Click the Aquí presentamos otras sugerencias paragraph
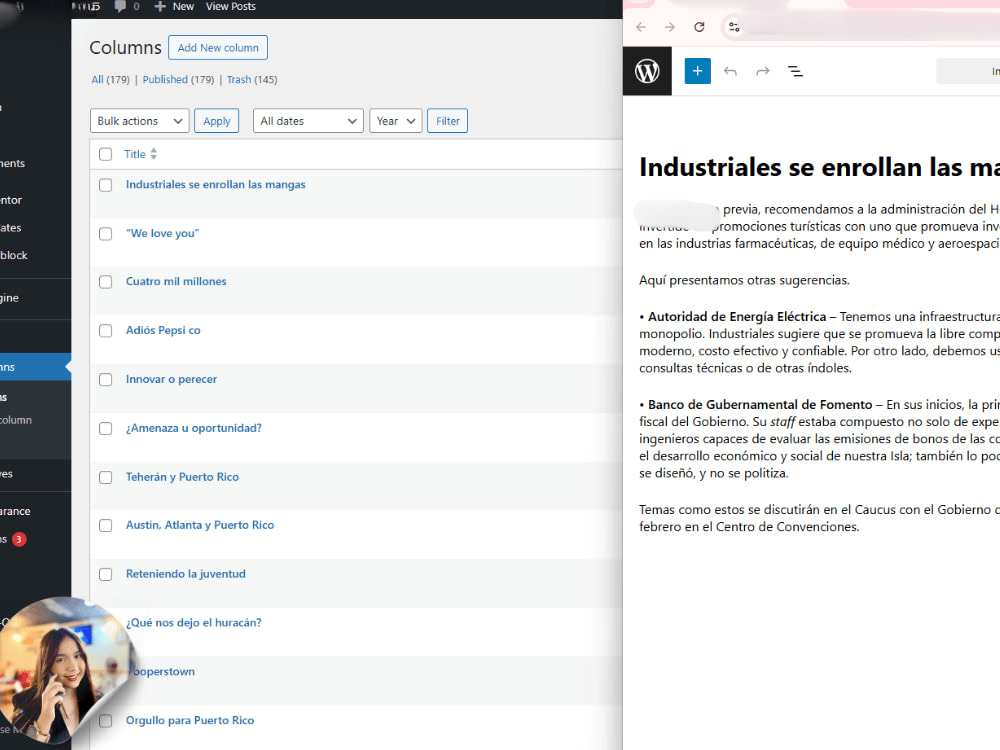The image size is (1000, 750). click(x=744, y=280)
